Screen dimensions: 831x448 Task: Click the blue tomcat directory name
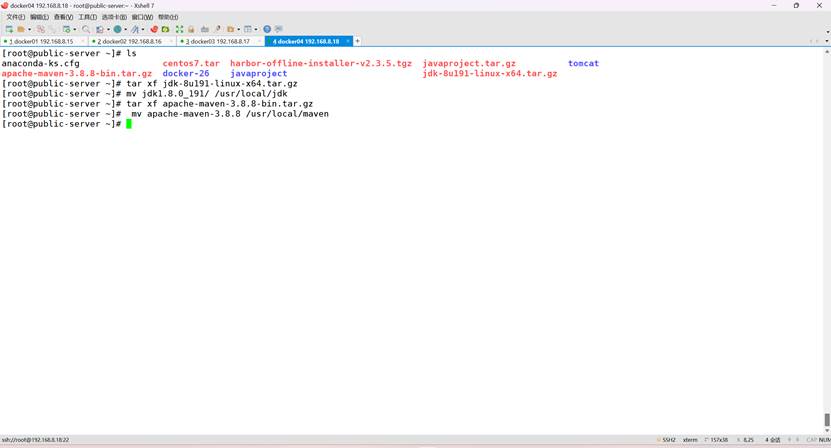584,63
